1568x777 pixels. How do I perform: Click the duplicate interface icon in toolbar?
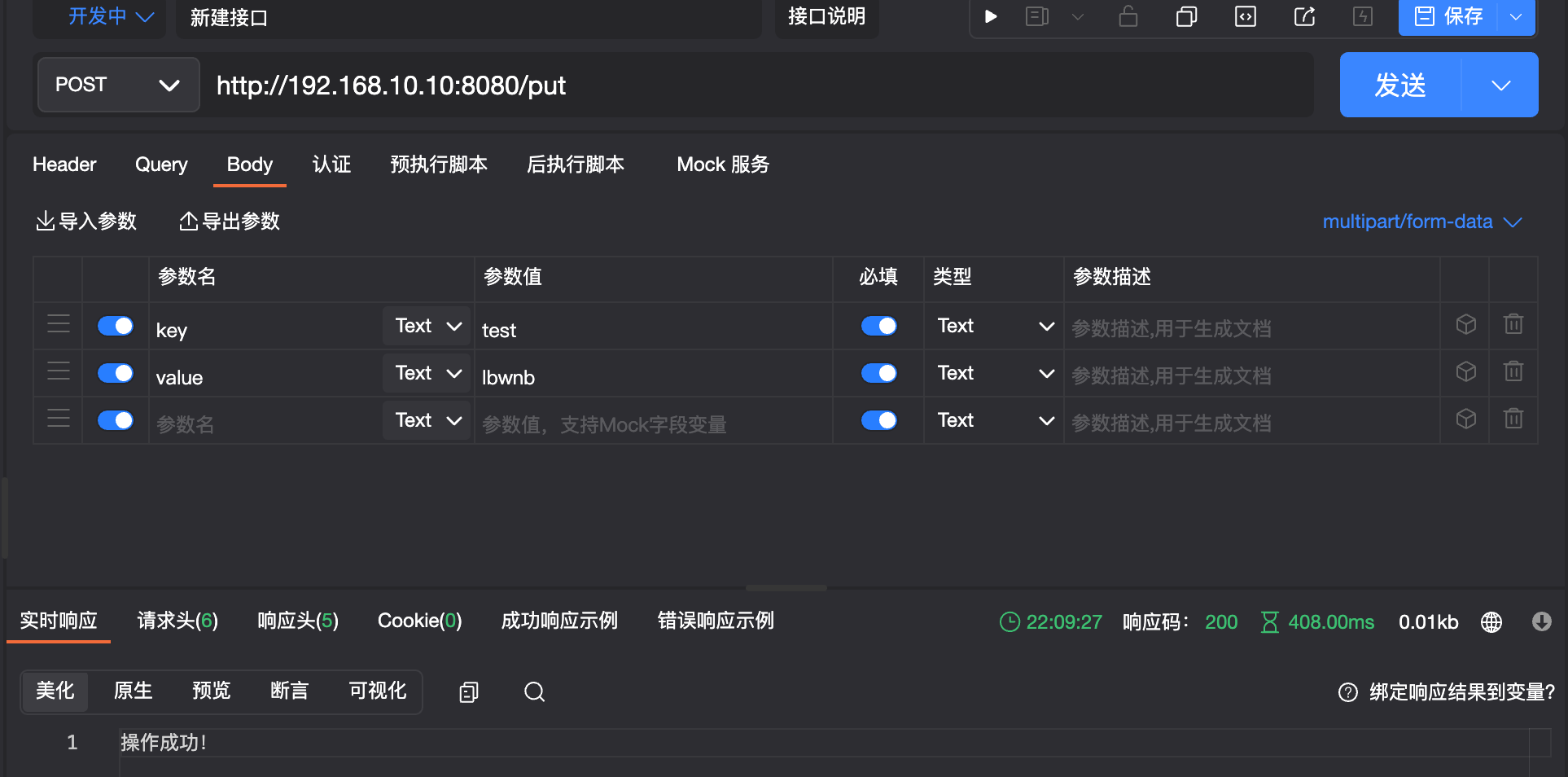(x=1186, y=16)
